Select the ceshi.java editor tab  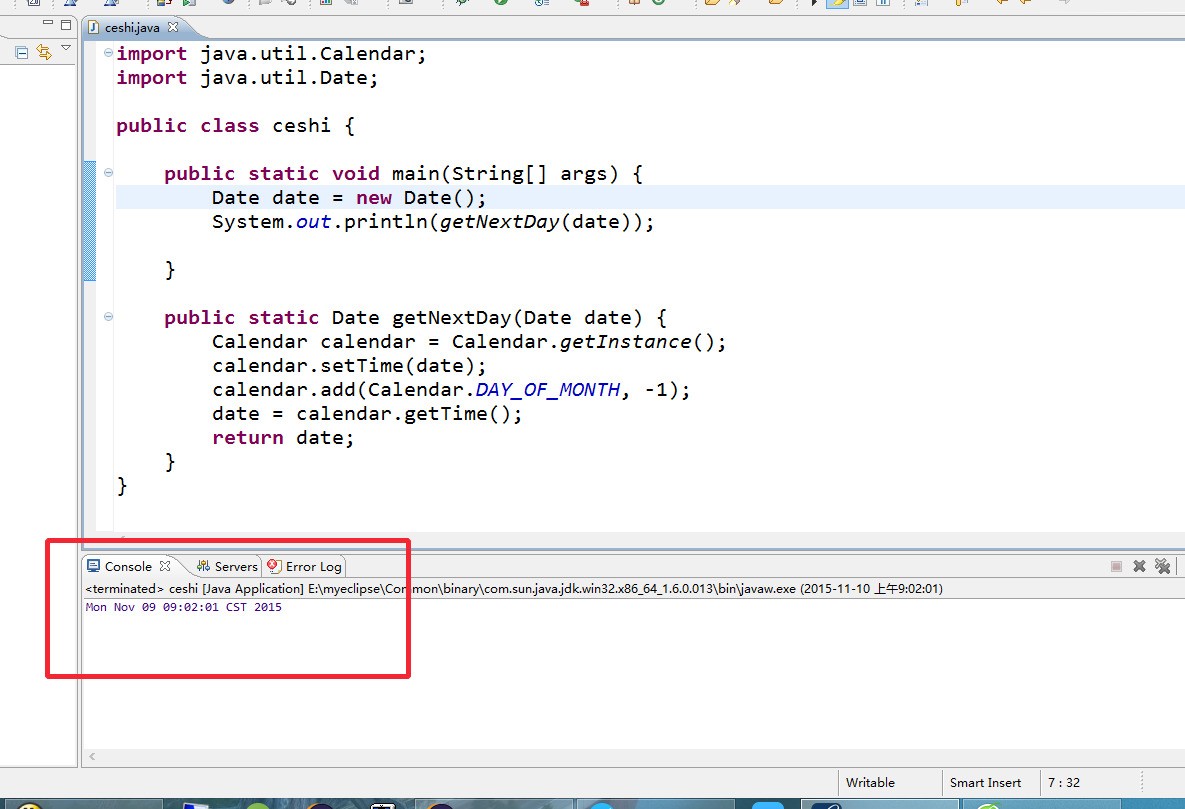131,27
